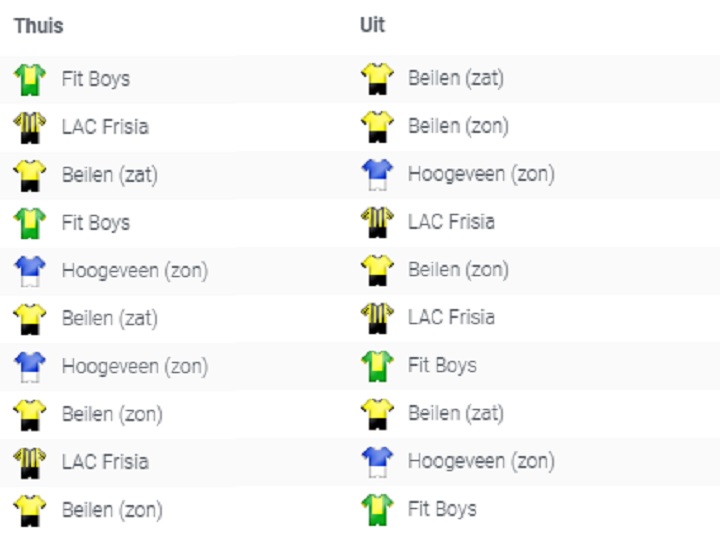Open Beilen (zat) away team in eighth row

click(456, 413)
